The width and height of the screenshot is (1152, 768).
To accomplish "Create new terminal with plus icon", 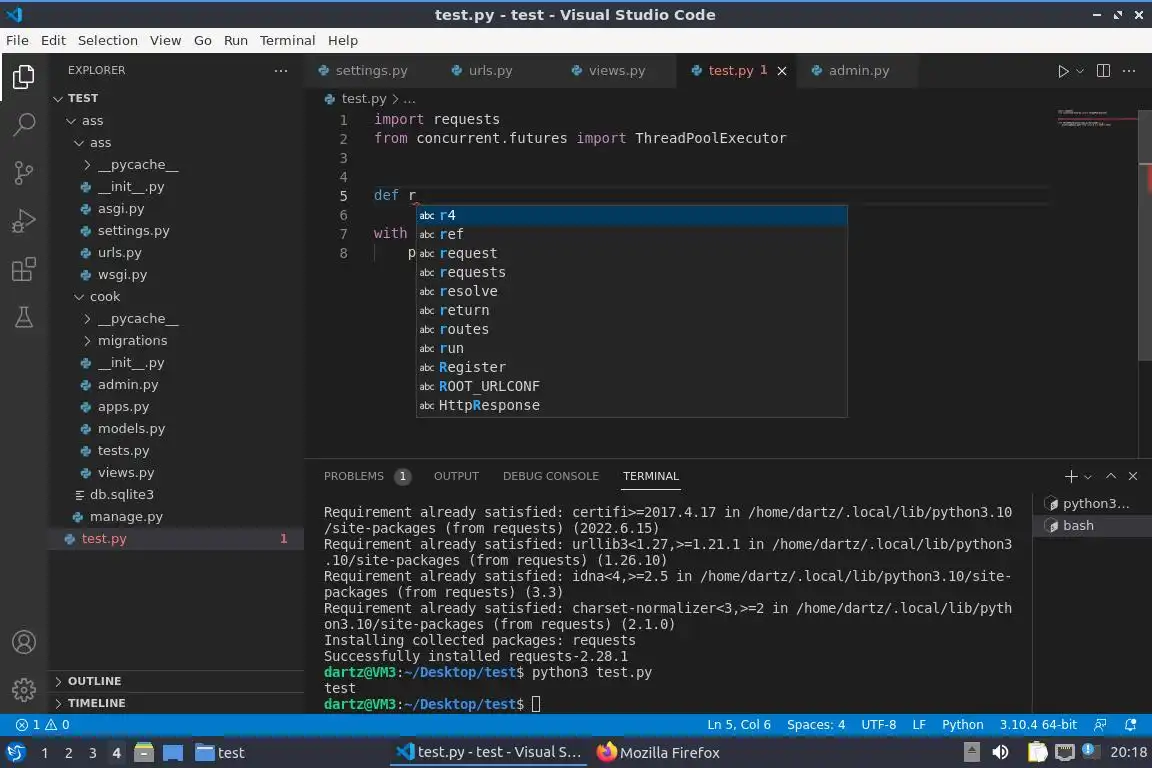I will pos(1070,476).
